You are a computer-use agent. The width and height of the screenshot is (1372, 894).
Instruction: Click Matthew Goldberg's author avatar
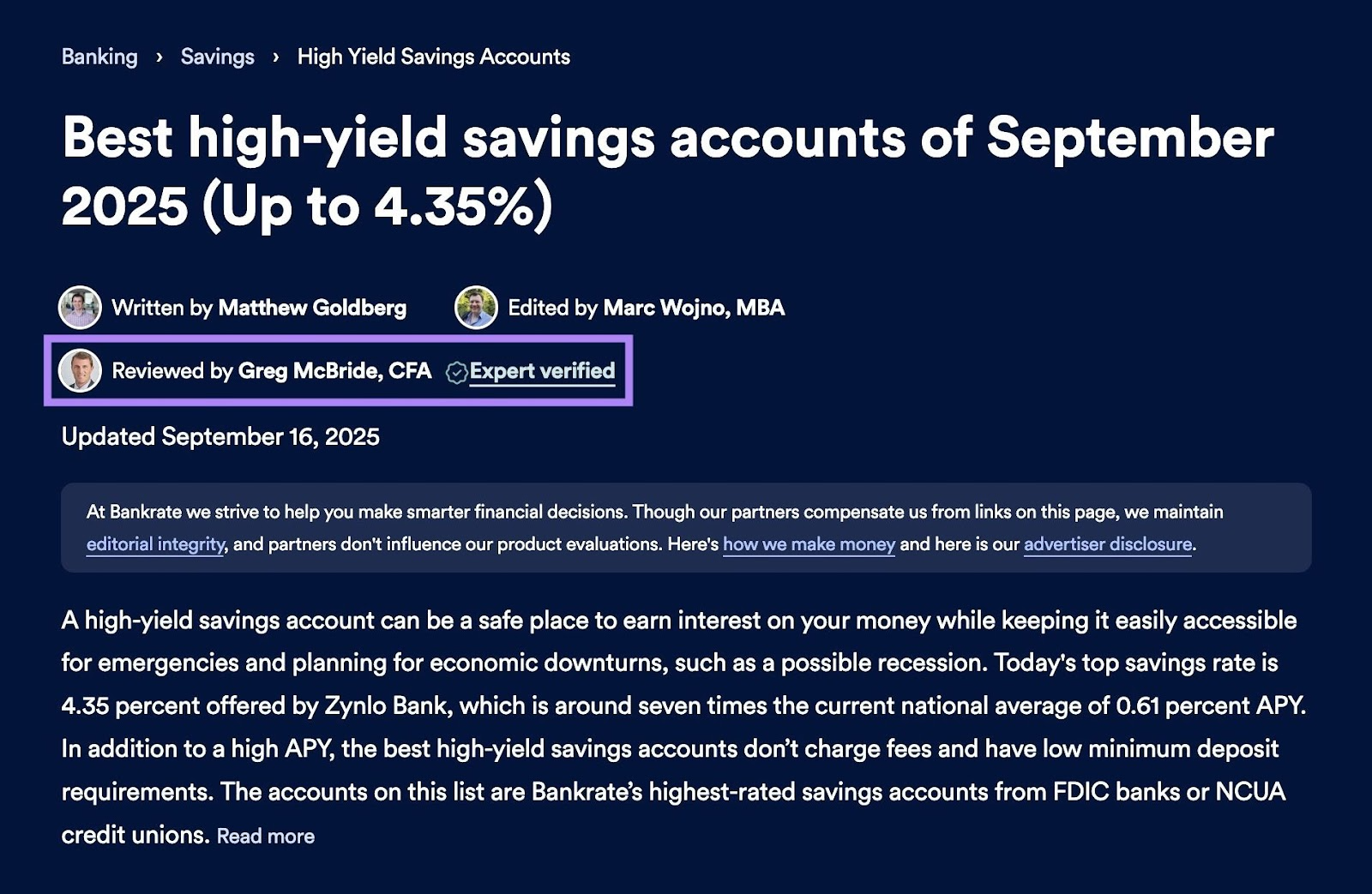(79, 308)
